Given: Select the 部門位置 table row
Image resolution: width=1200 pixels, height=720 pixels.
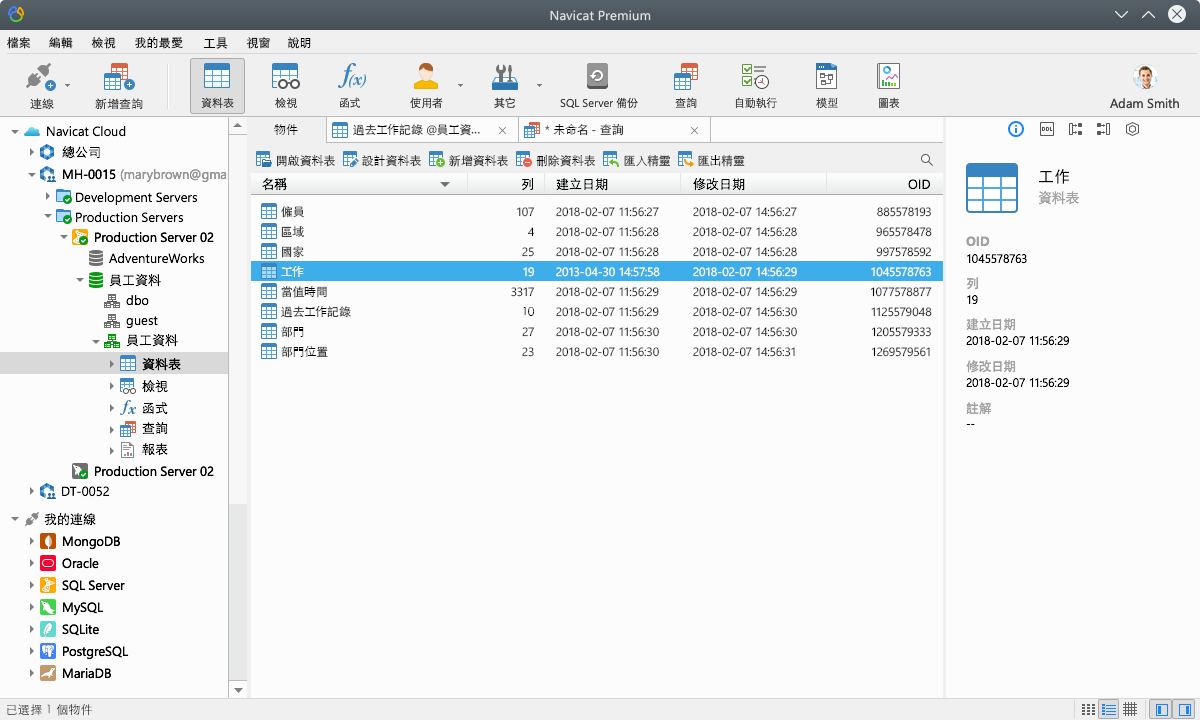Looking at the screenshot, I should coord(596,352).
